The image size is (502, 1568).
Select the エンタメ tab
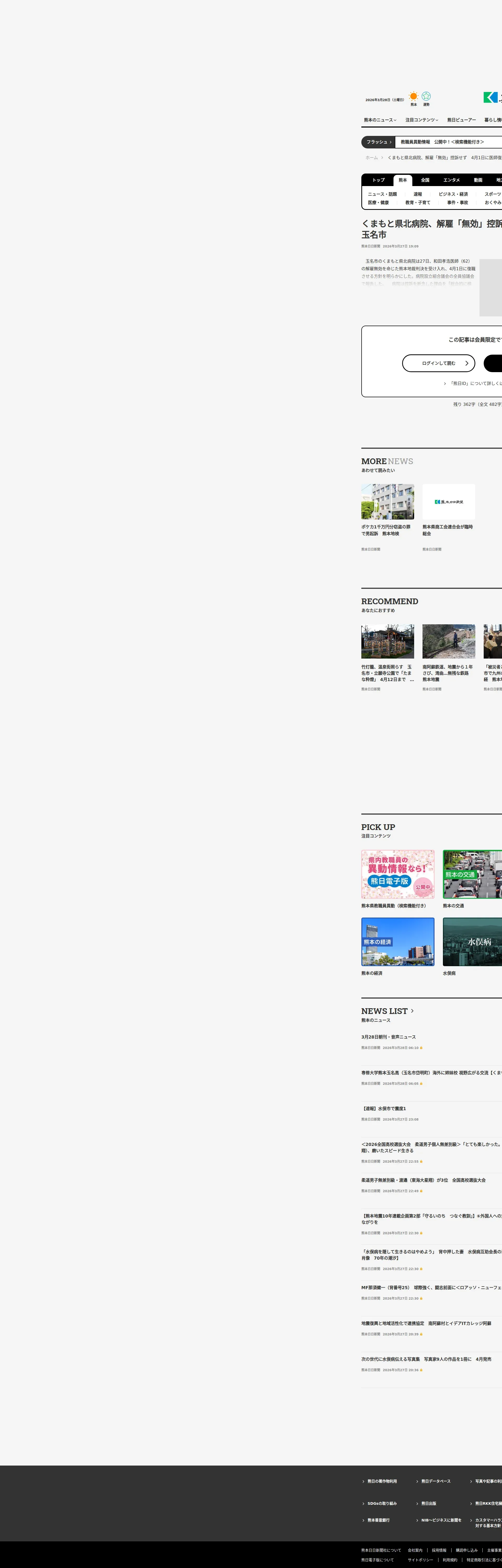click(x=452, y=180)
